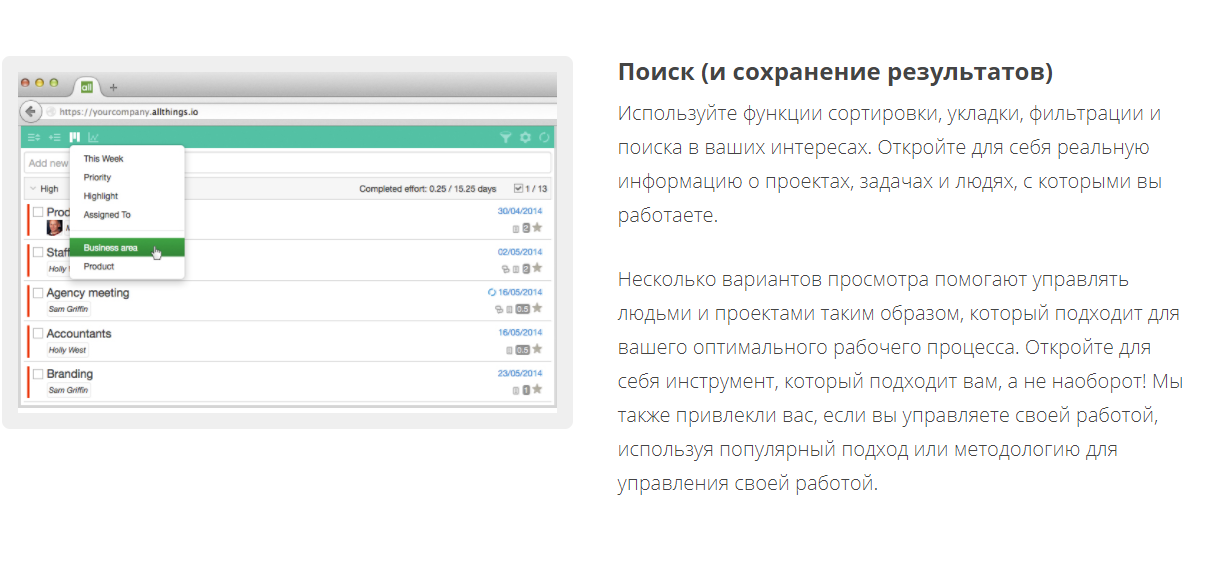
Task: Click the 0.5 effort badge on Accountants
Action: pyautogui.click(x=522, y=349)
